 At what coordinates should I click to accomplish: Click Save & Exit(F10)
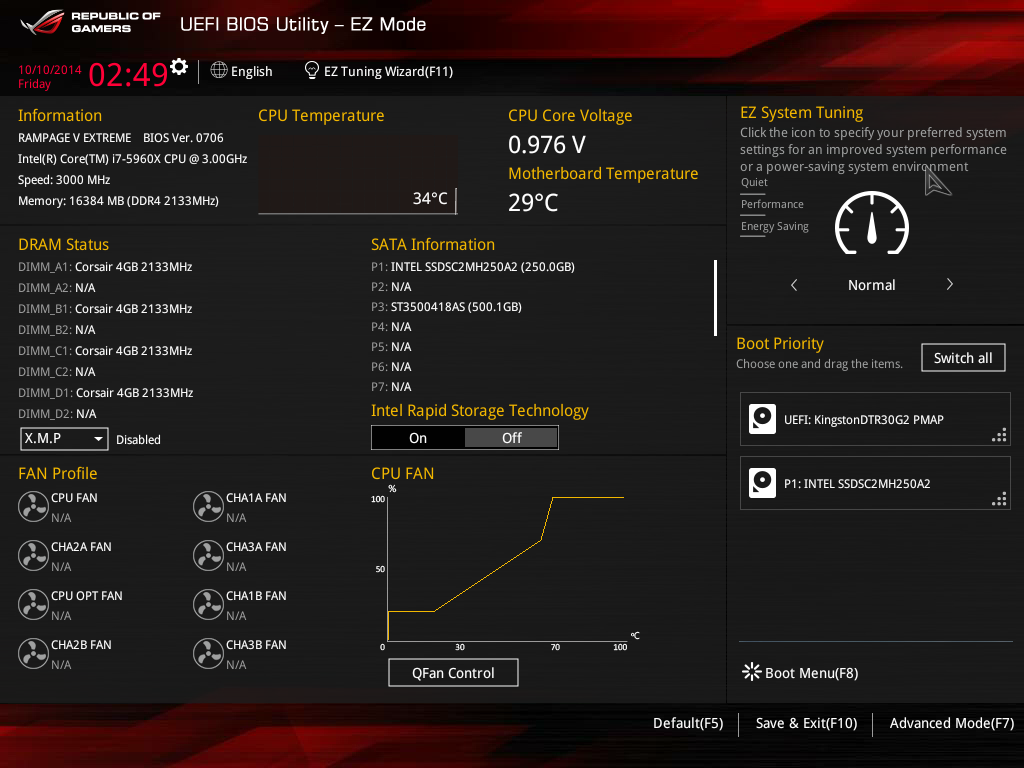pos(806,723)
